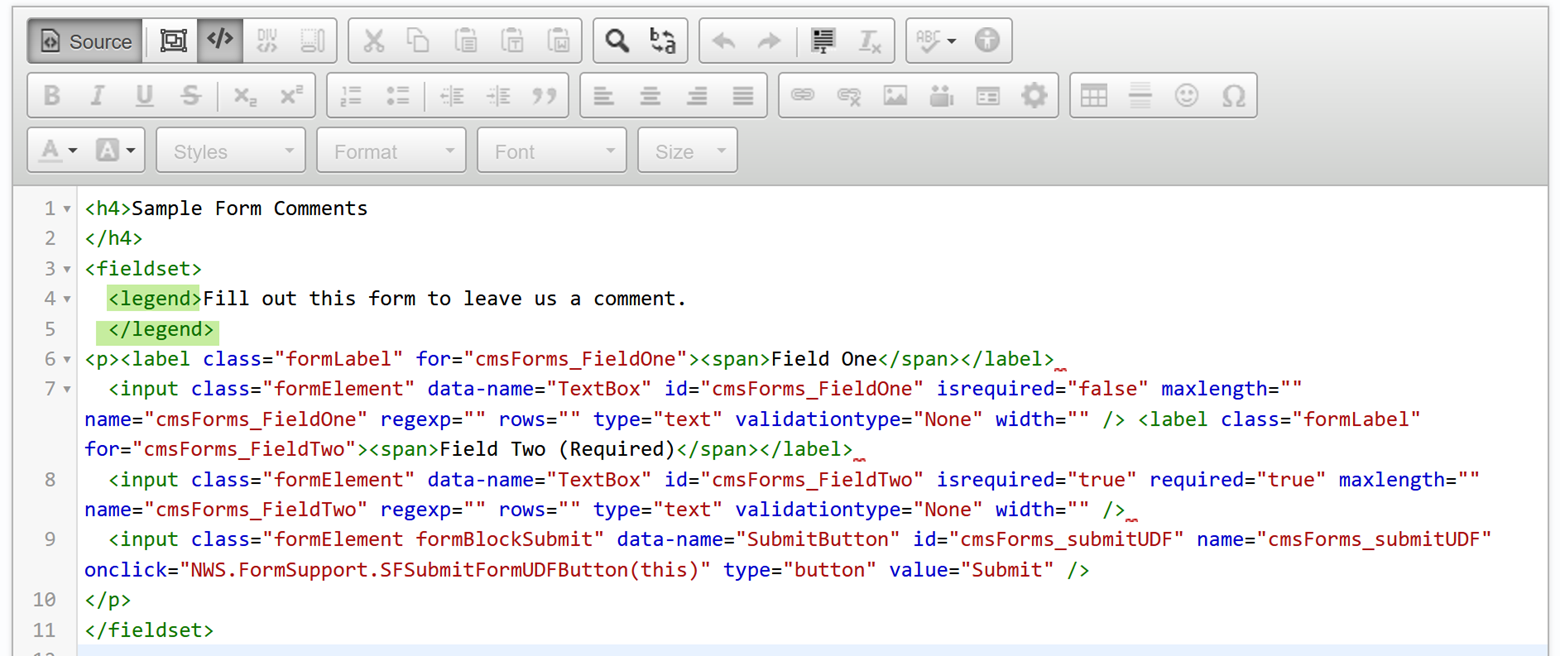This screenshot has height=656, width=1560.
Task: Open Find with the magnifier icon
Action: (x=617, y=41)
